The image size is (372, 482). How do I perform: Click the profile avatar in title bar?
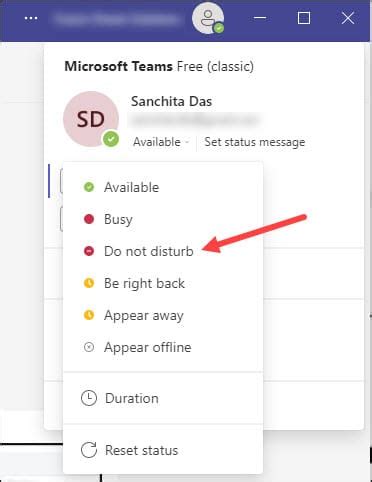(x=208, y=18)
